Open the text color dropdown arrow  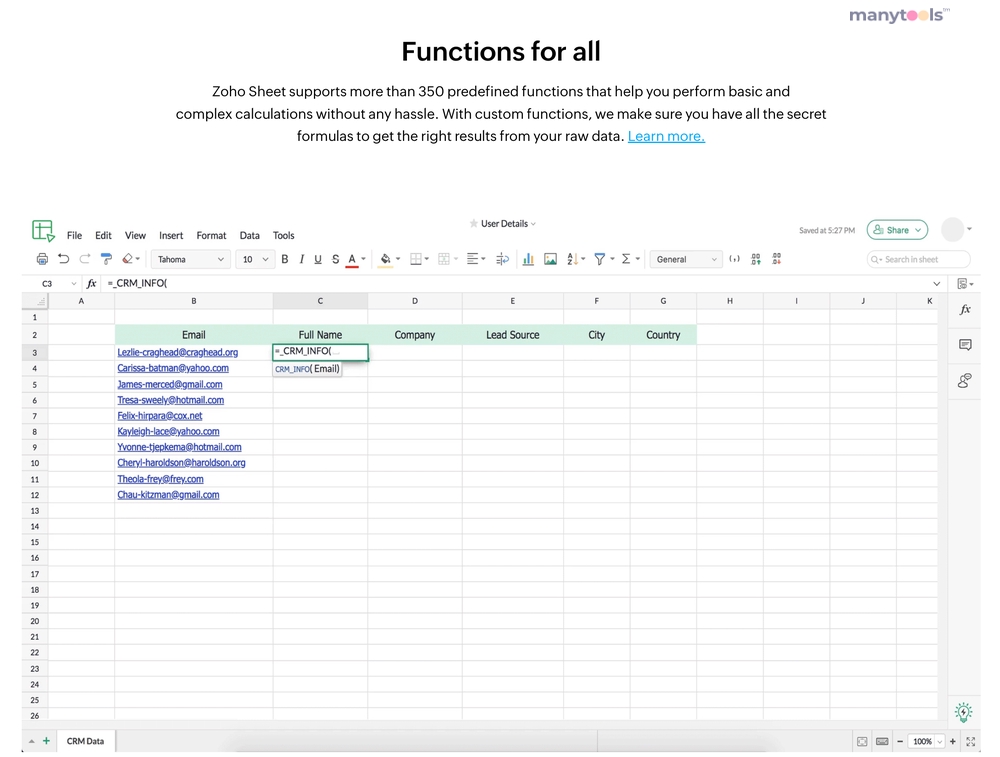(364, 259)
